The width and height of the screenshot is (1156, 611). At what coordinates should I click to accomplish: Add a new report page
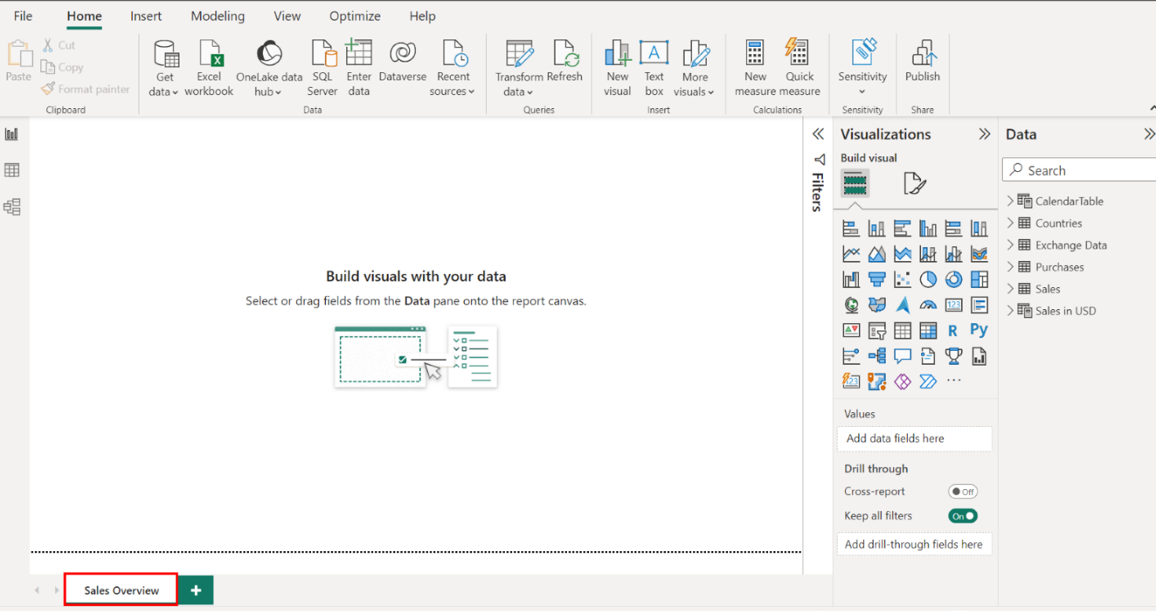click(x=196, y=590)
